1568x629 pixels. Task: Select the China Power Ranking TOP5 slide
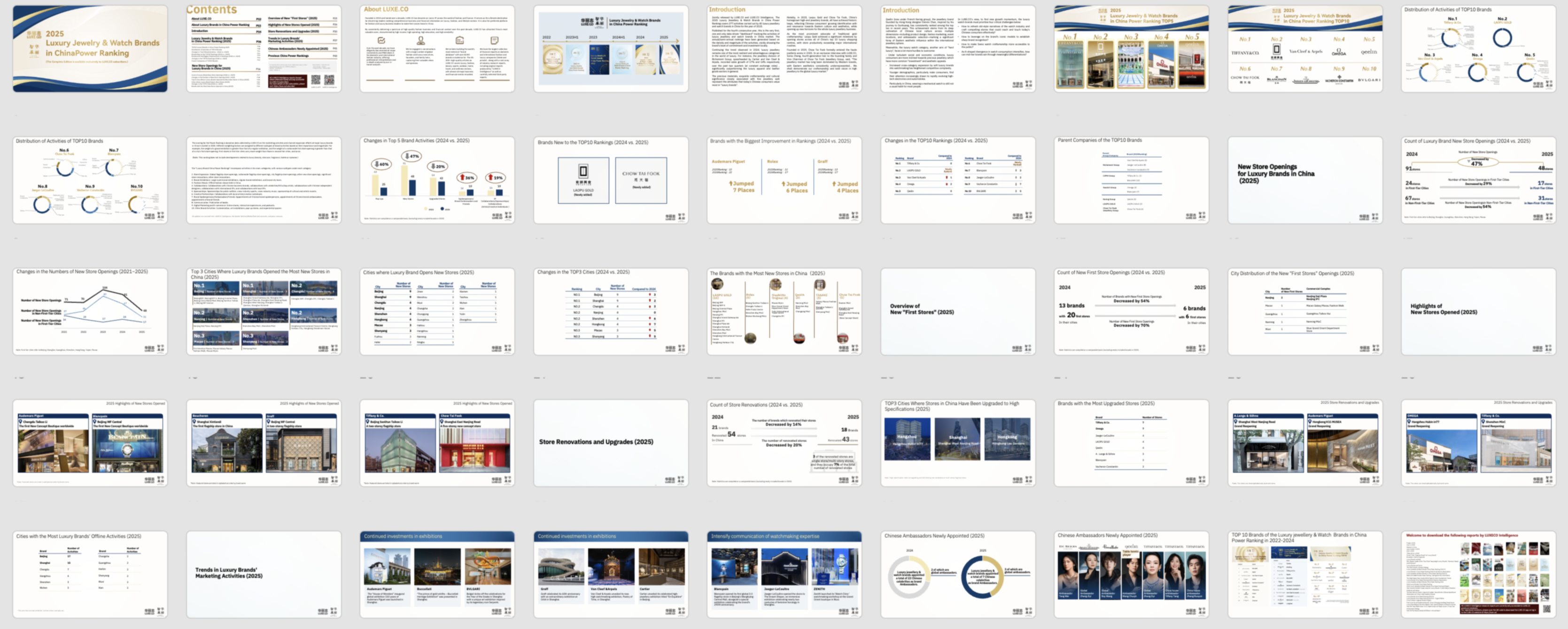coord(1131,49)
